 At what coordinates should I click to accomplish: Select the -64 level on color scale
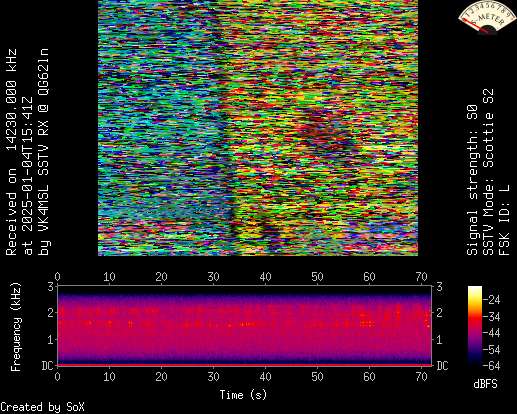[x=492, y=366]
